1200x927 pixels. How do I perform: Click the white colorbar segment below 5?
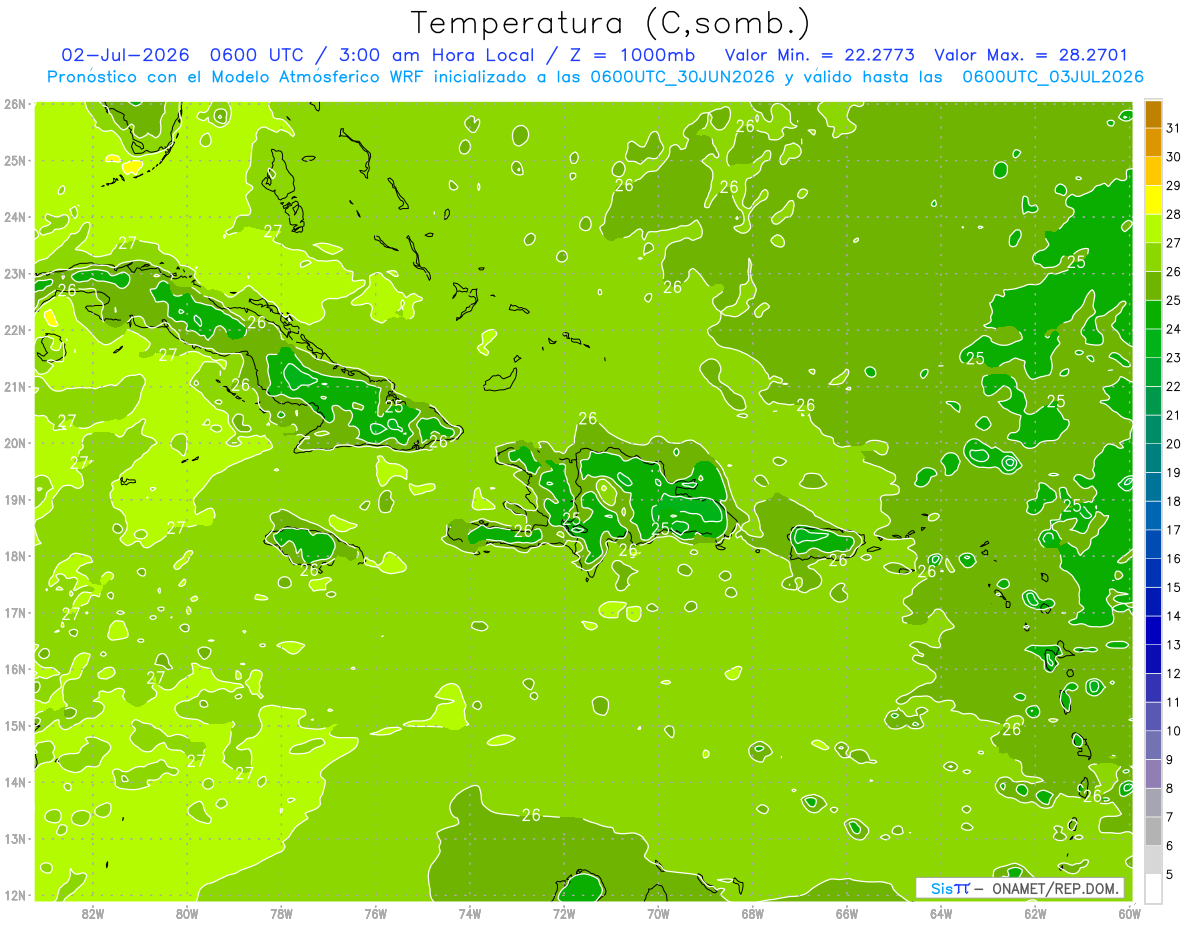point(1153,888)
